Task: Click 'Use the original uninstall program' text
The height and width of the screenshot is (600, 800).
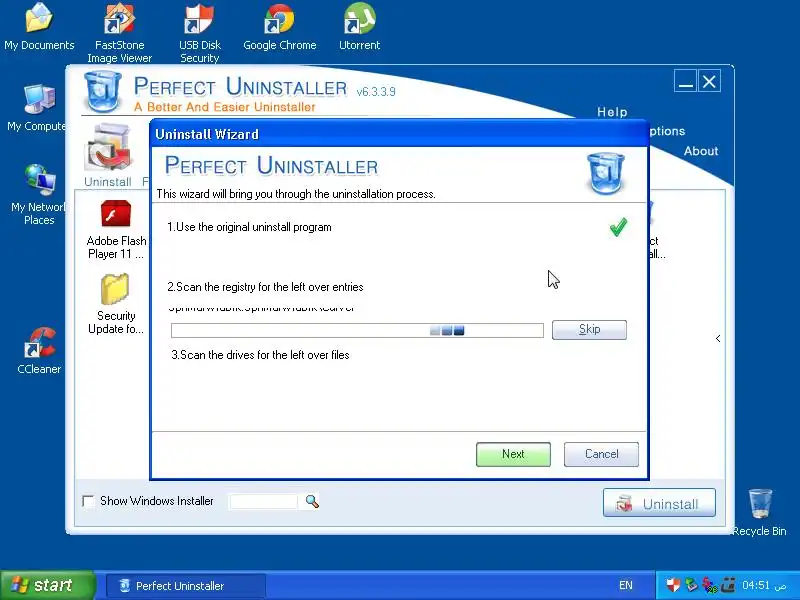Action: (249, 227)
